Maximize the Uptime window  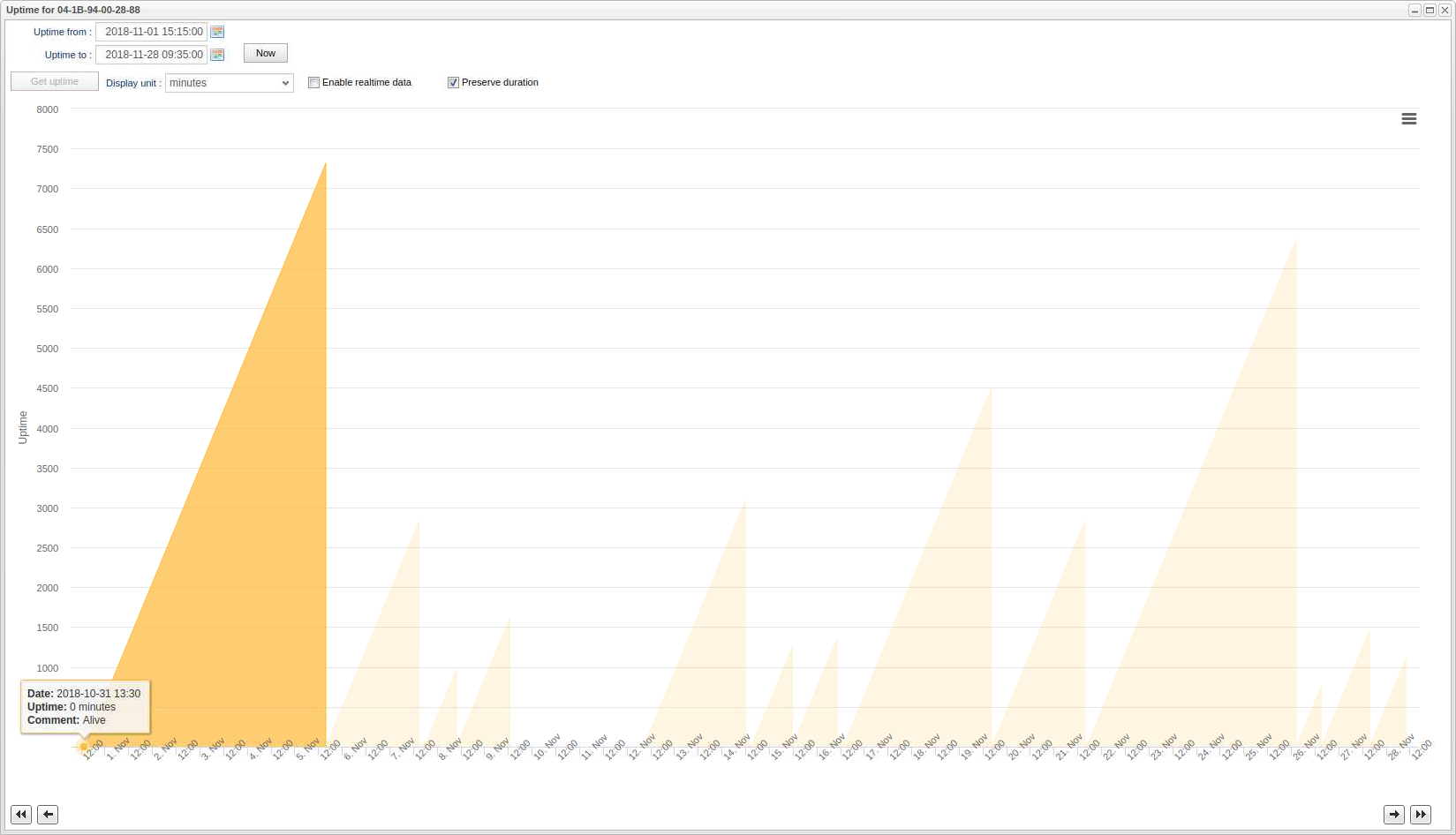pos(1430,10)
